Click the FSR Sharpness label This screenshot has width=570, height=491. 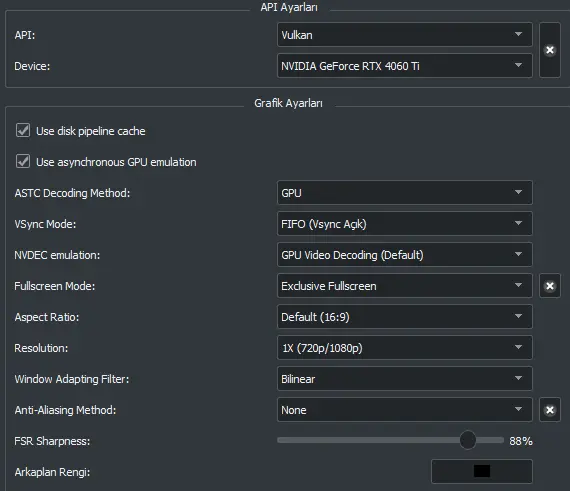pos(52,441)
